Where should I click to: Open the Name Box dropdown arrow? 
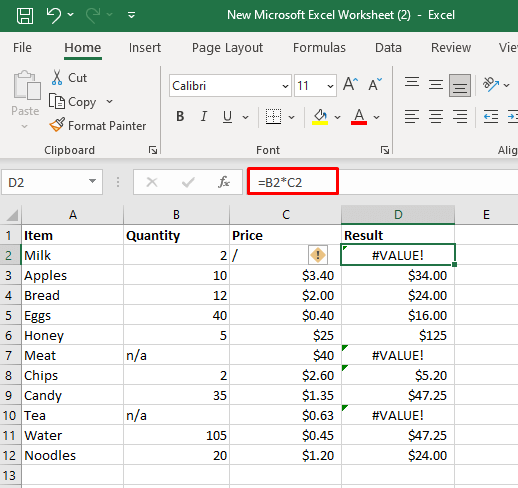point(92,182)
